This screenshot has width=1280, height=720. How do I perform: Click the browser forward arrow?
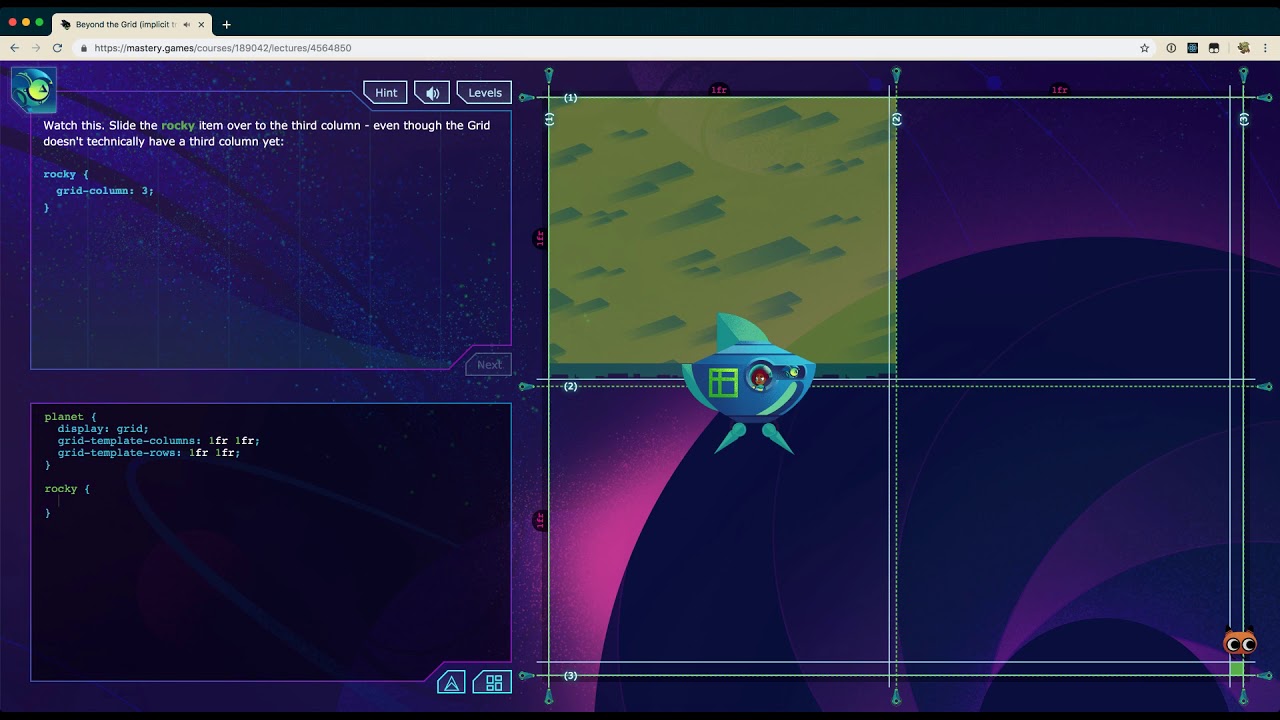point(36,47)
